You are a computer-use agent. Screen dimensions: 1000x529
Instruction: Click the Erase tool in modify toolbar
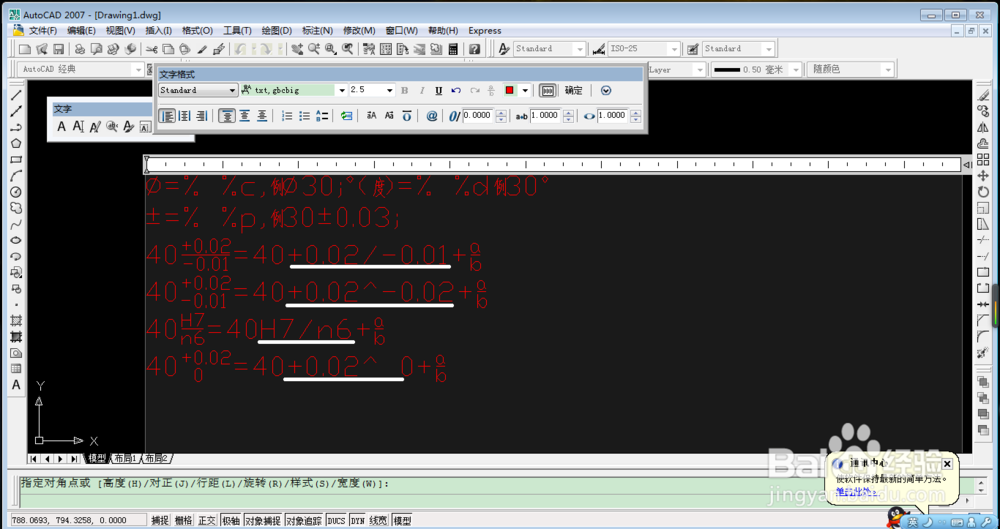(x=983, y=96)
